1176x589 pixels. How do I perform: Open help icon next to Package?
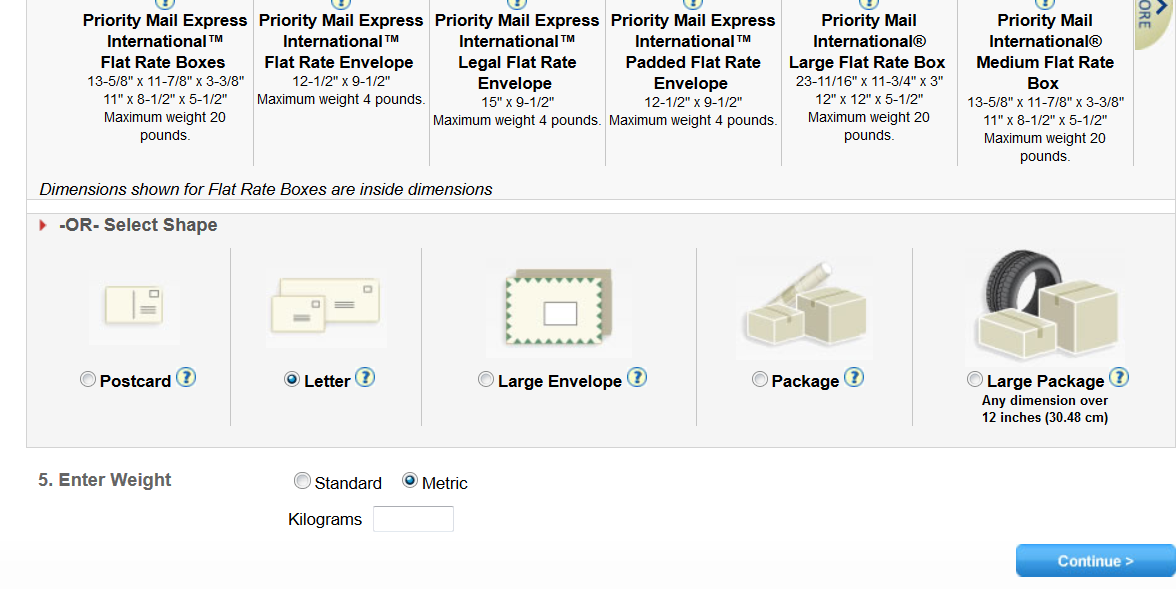854,378
